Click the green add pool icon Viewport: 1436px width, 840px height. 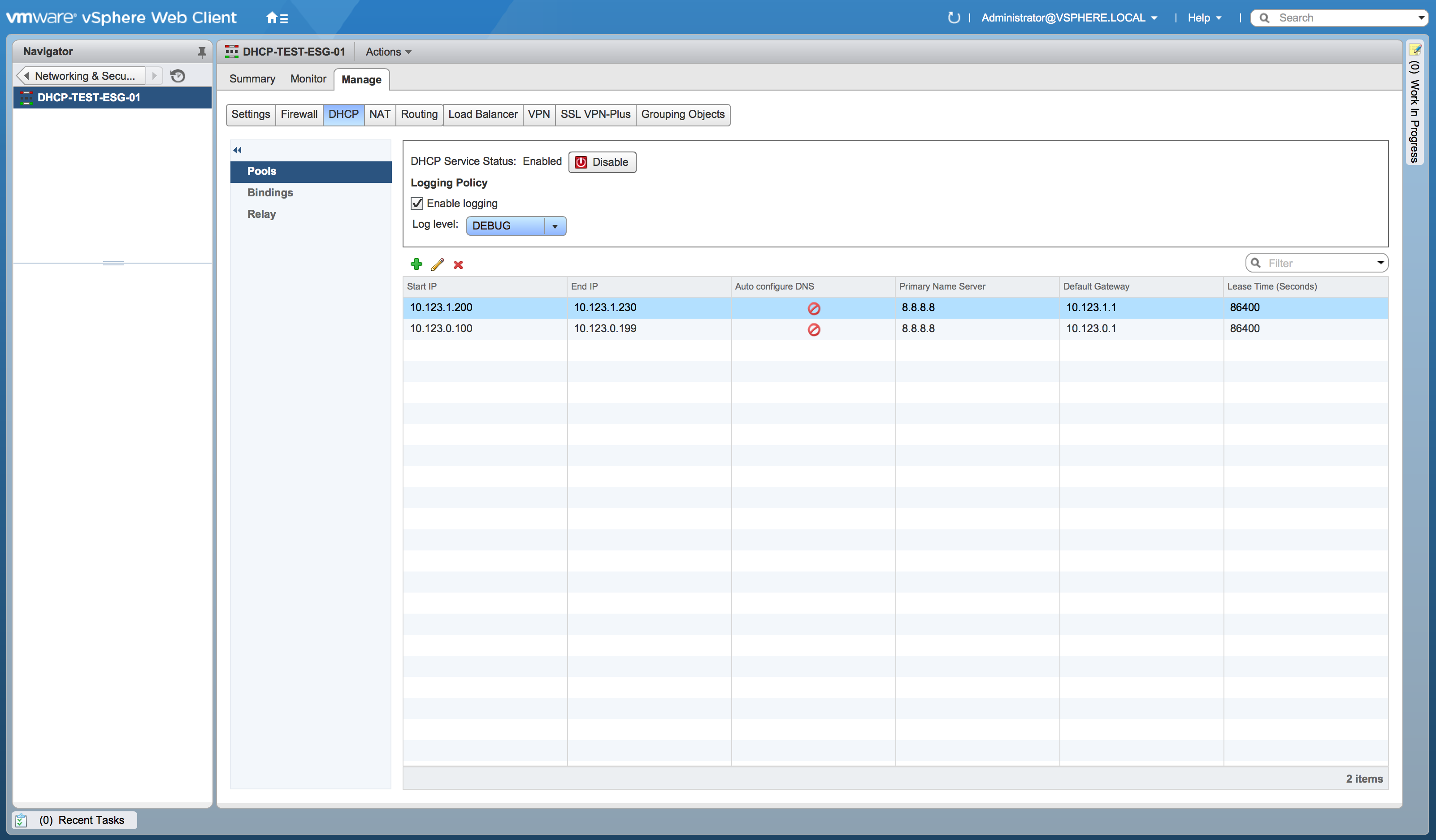[x=416, y=264]
